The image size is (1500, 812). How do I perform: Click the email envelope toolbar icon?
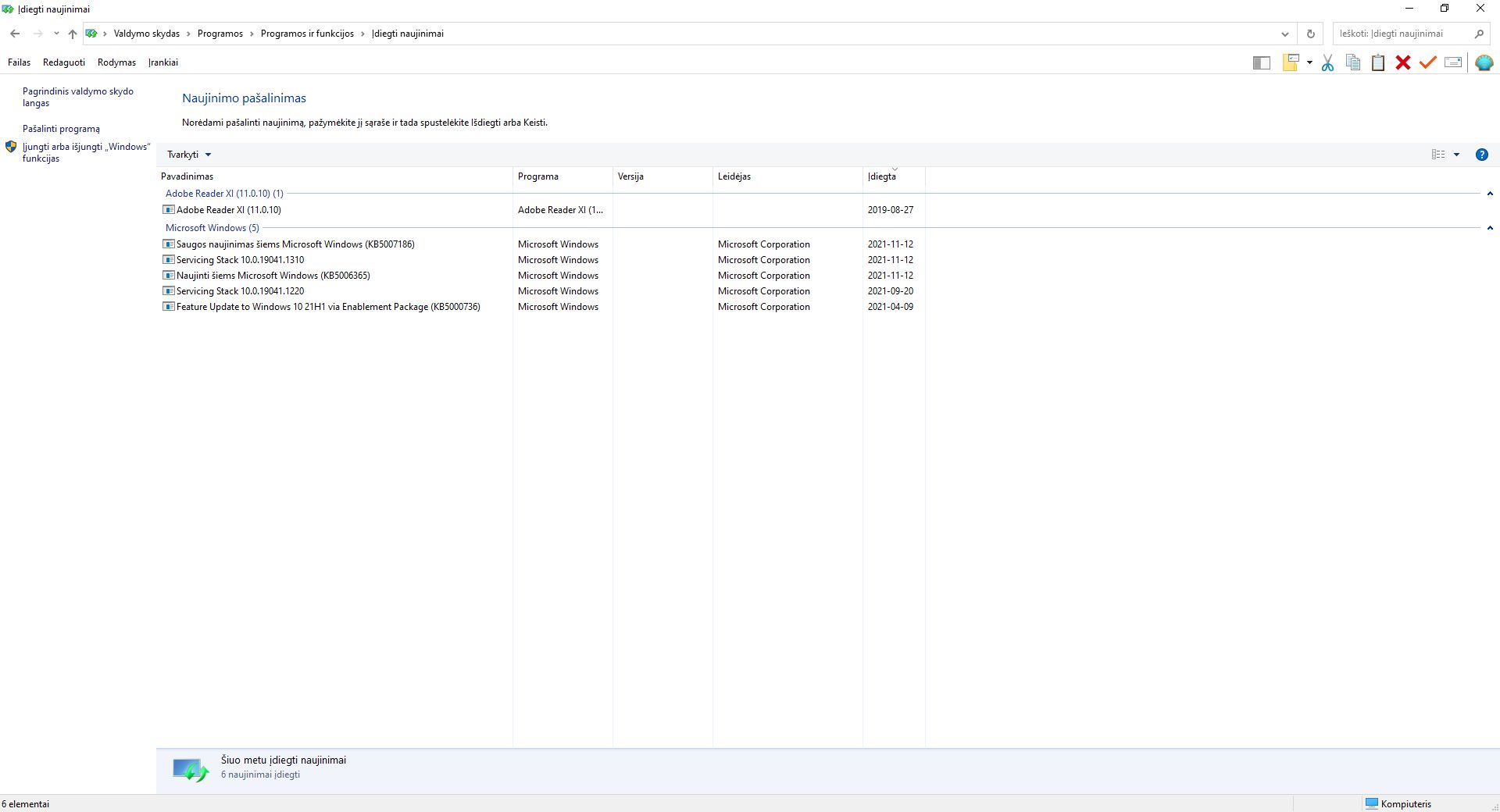[x=1453, y=63]
